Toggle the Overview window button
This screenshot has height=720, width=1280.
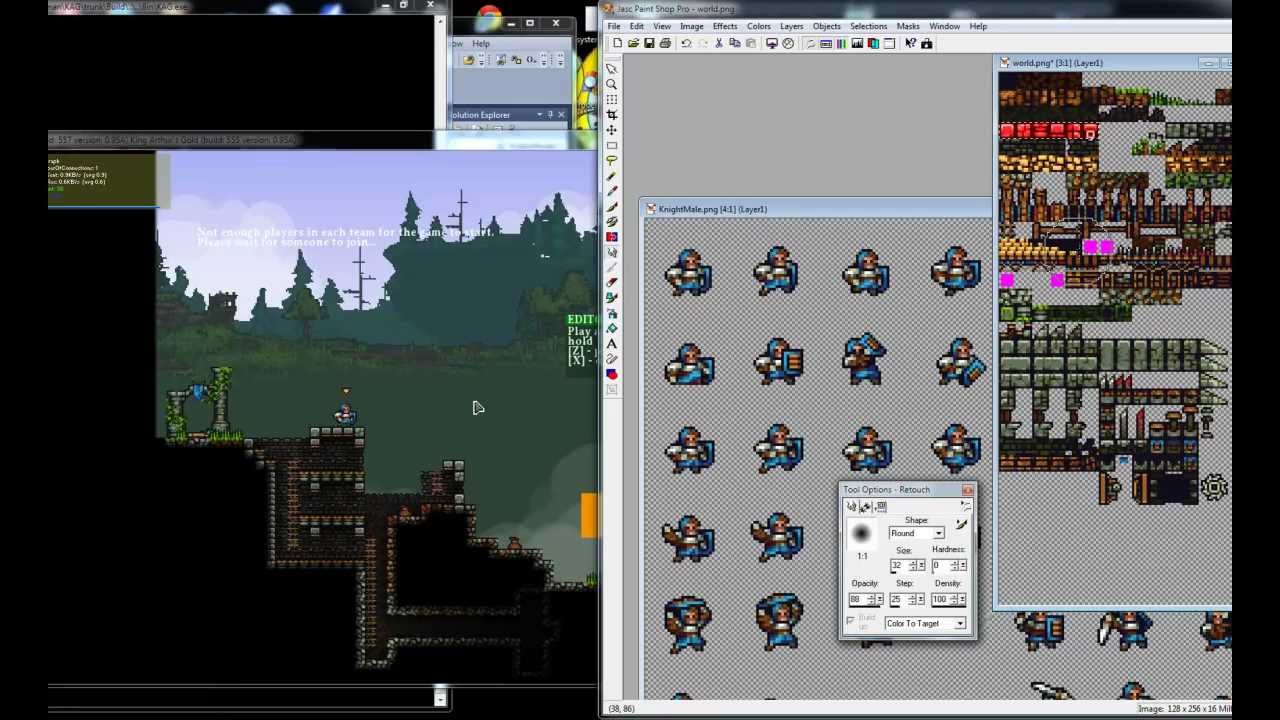(889, 43)
